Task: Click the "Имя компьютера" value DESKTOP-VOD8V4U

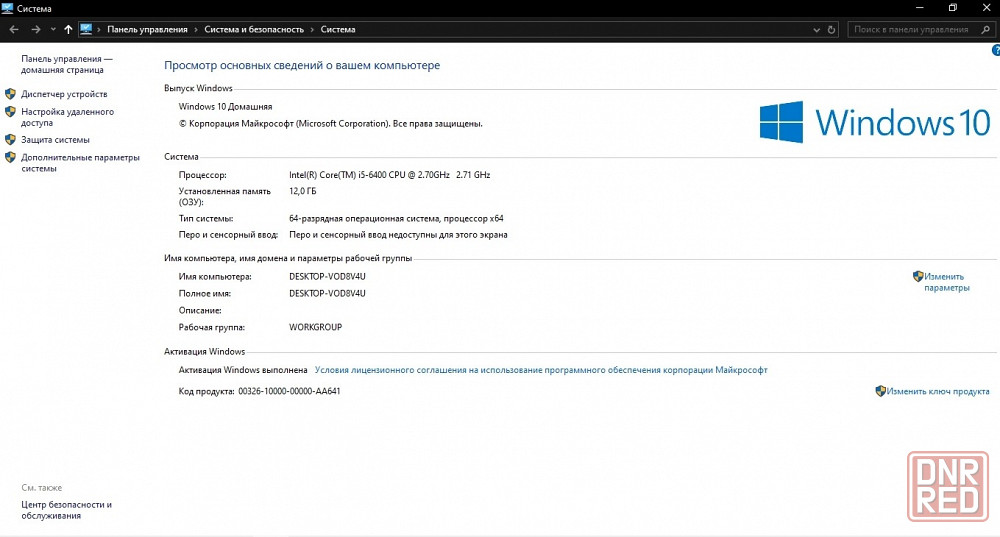Action: click(x=327, y=277)
